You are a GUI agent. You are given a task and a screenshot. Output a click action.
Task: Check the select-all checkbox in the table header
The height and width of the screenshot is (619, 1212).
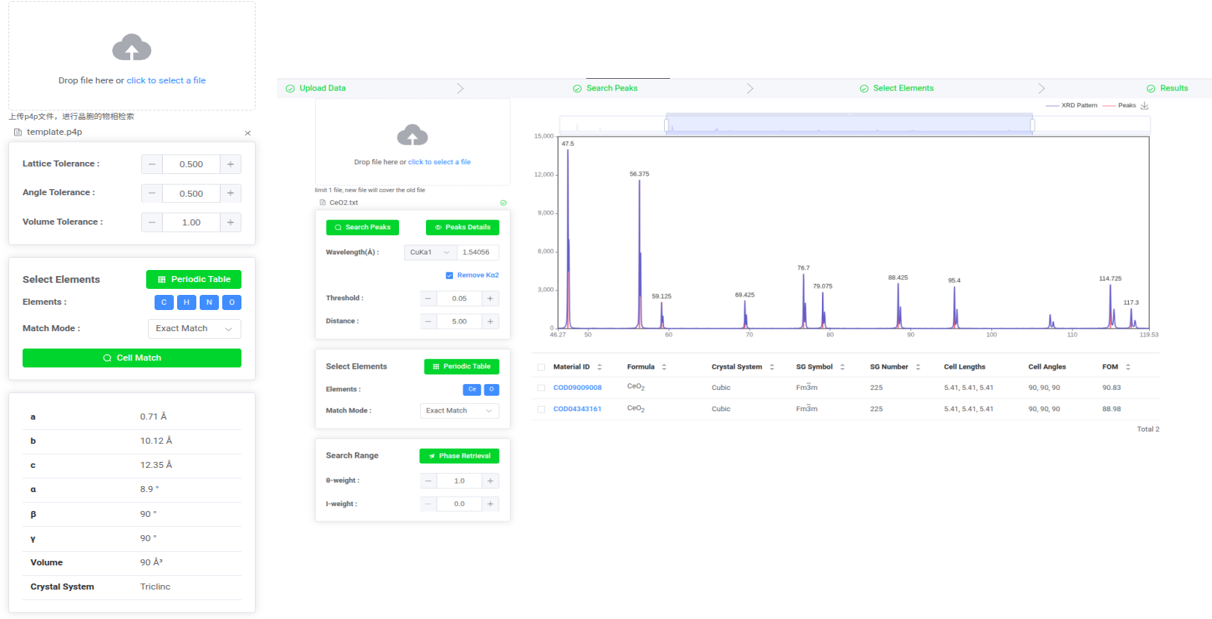(541, 367)
